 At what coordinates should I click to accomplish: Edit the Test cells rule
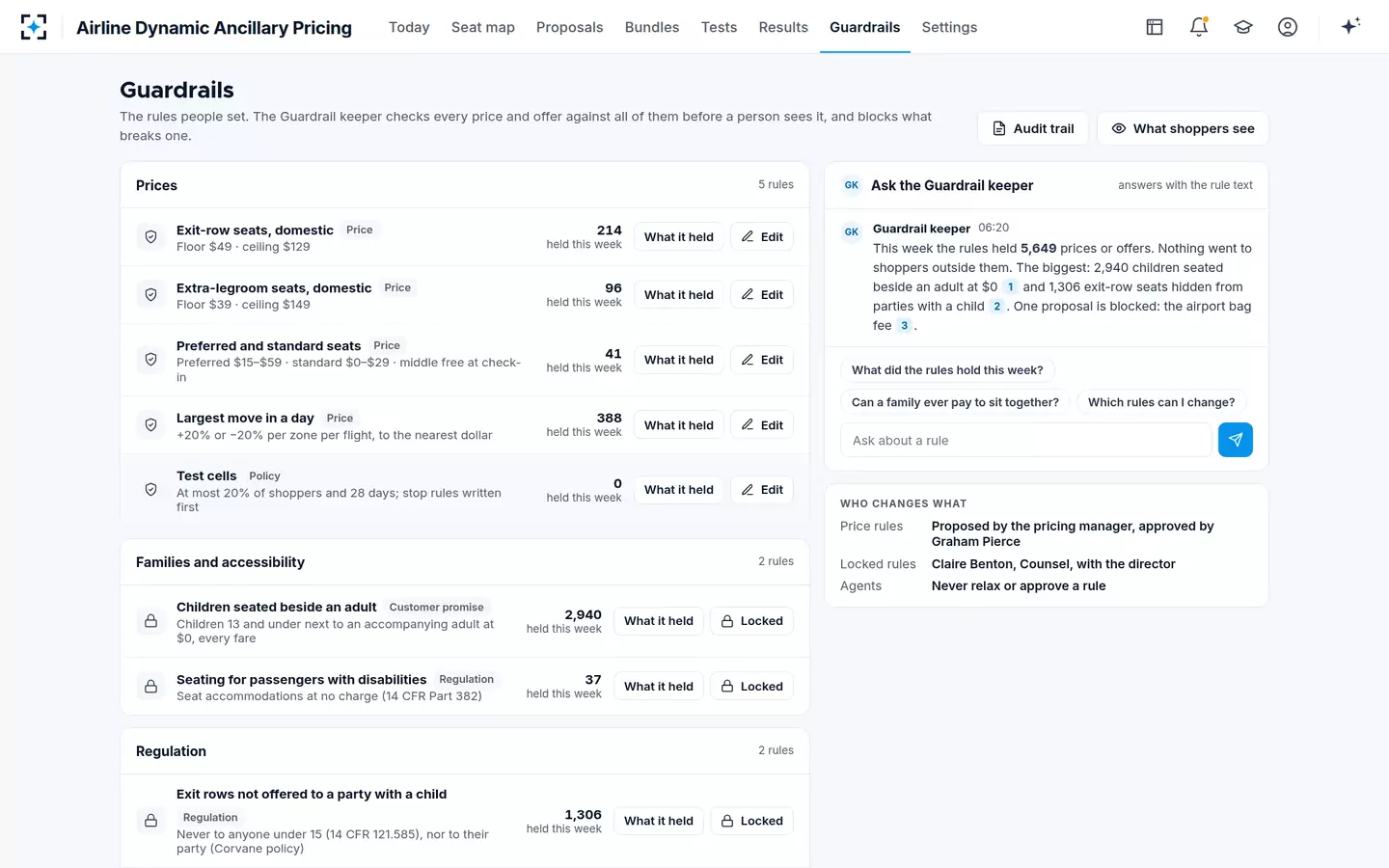coord(762,490)
